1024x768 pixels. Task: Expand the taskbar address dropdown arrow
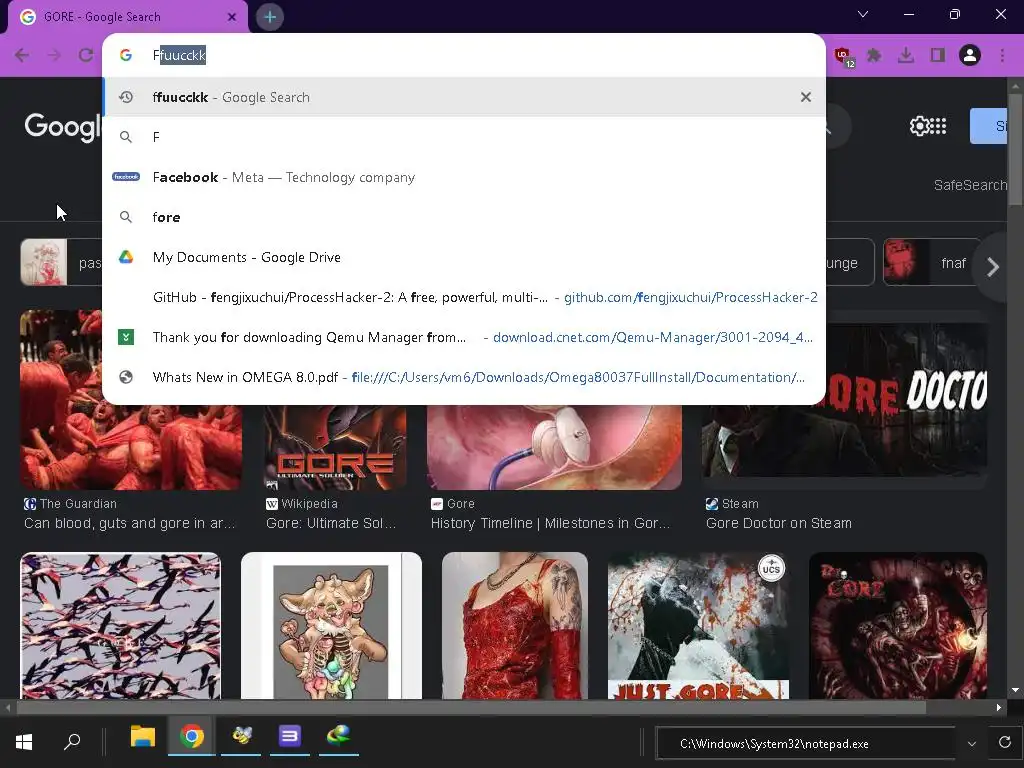972,744
